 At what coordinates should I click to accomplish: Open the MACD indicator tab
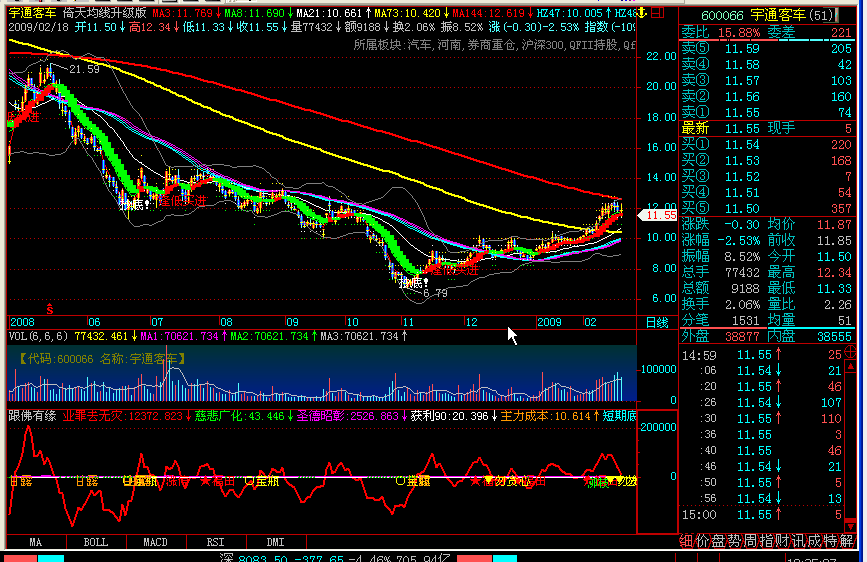coord(155,542)
